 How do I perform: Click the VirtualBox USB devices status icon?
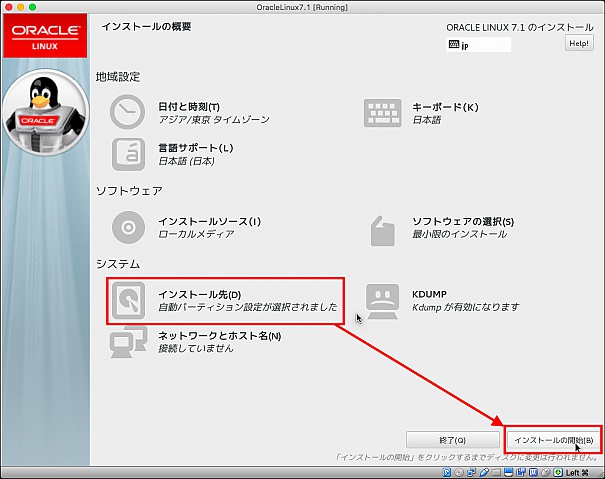point(484,472)
